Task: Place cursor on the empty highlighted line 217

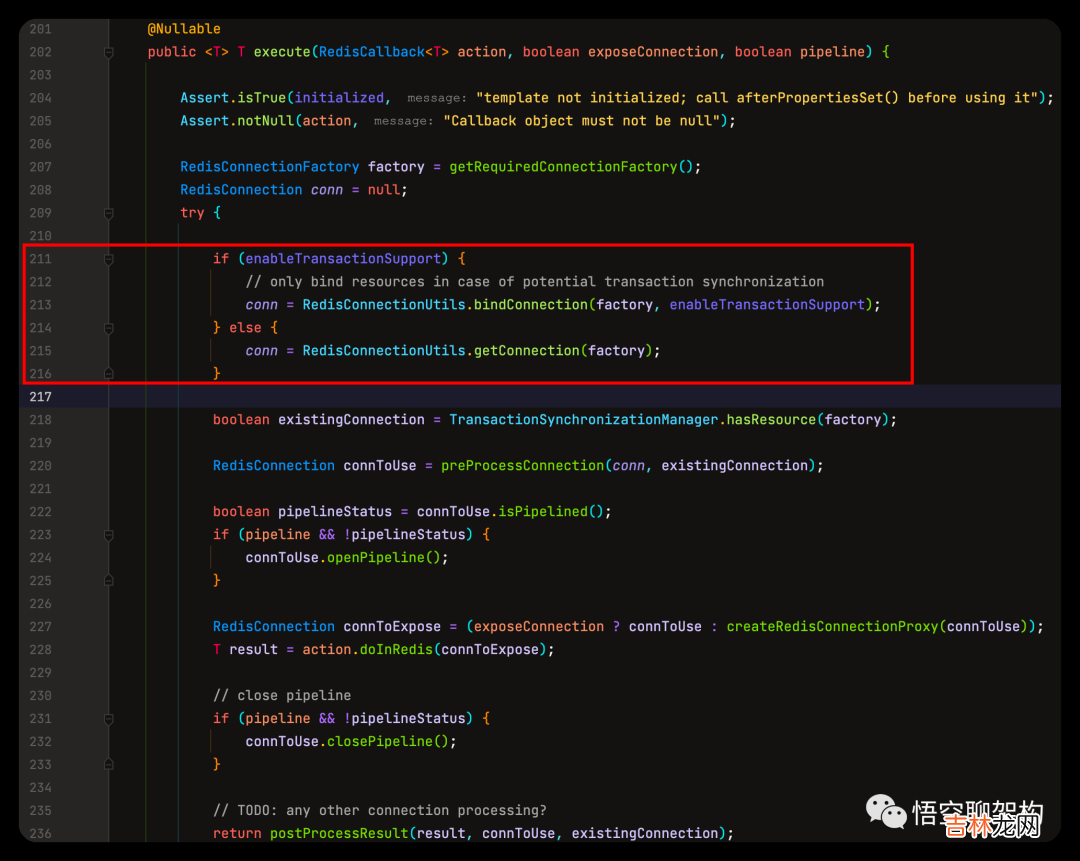Action: click(500, 397)
